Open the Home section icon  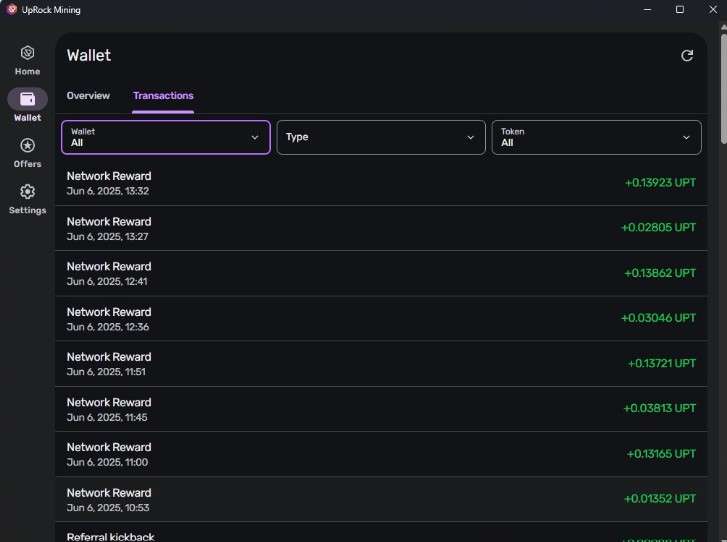27,53
